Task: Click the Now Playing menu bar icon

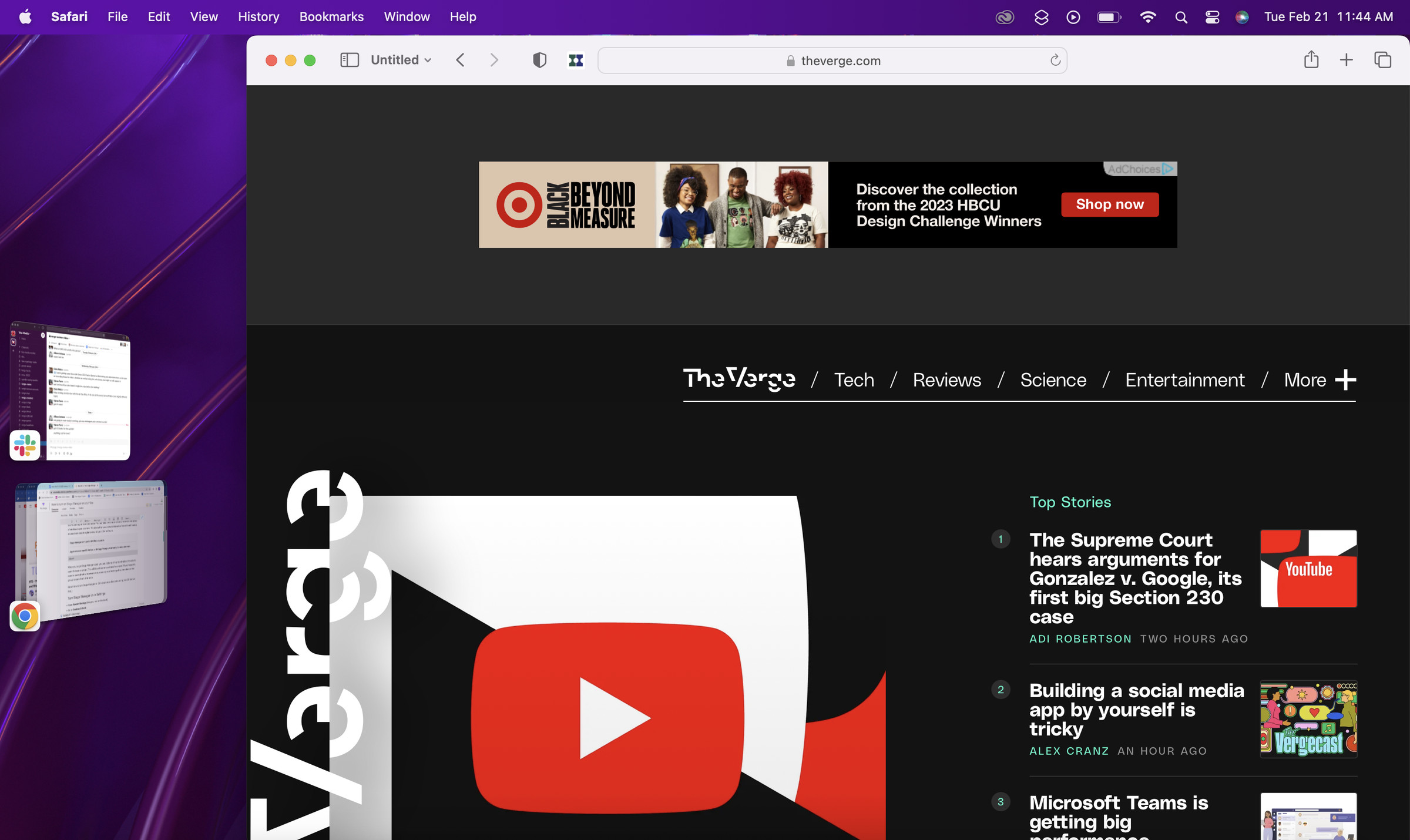Action: [x=1073, y=17]
